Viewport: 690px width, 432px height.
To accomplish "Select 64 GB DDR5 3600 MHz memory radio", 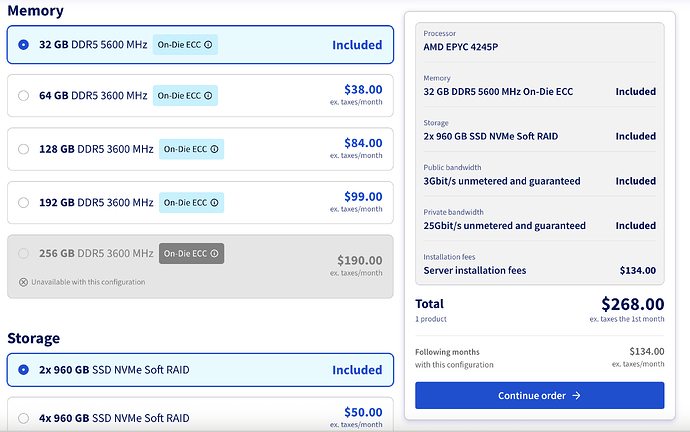I will tap(23, 95).
